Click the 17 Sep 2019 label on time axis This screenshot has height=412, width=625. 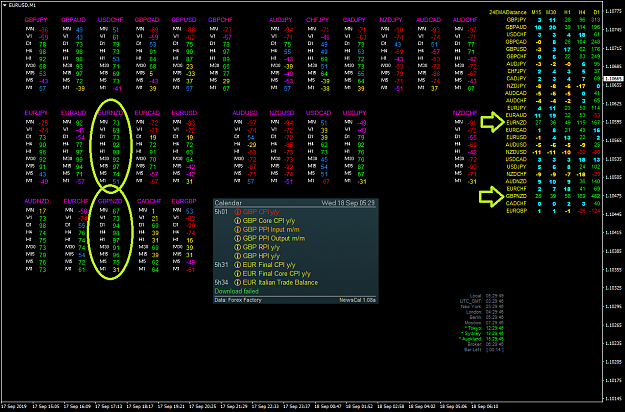(x=14, y=406)
